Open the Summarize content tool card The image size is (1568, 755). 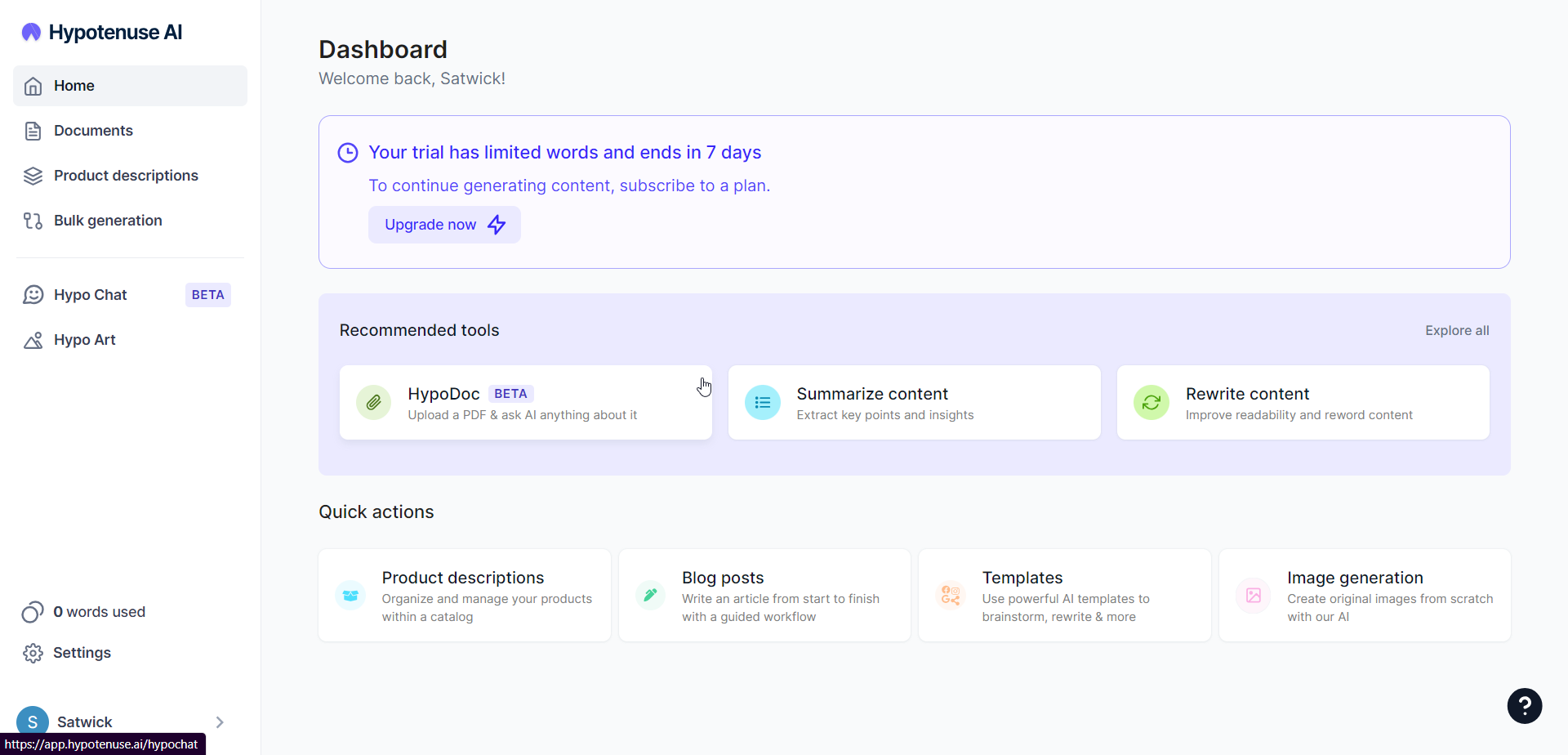point(913,402)
